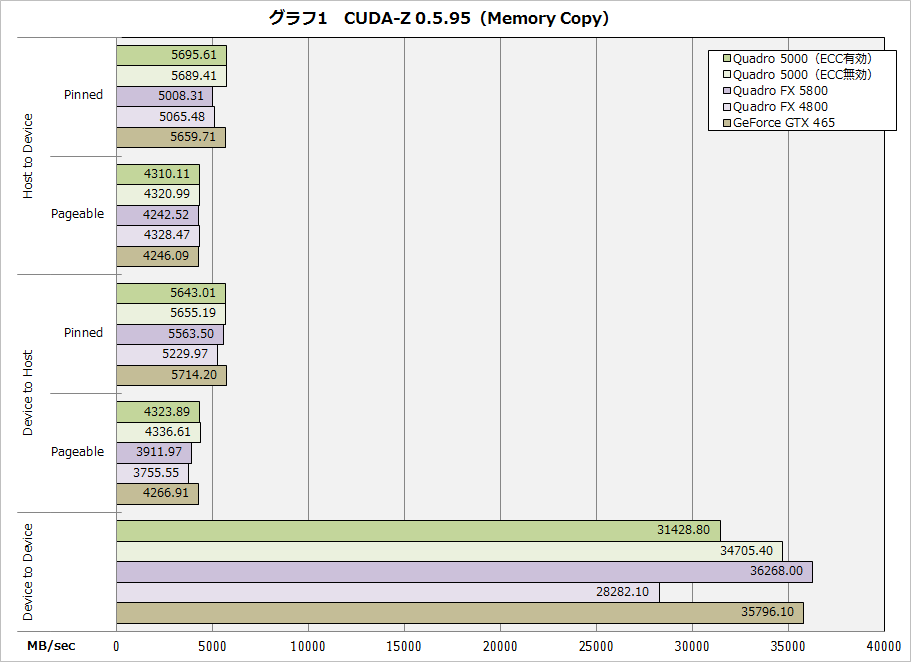
Task: Click the MB/sec unit label
Action: 50,645
